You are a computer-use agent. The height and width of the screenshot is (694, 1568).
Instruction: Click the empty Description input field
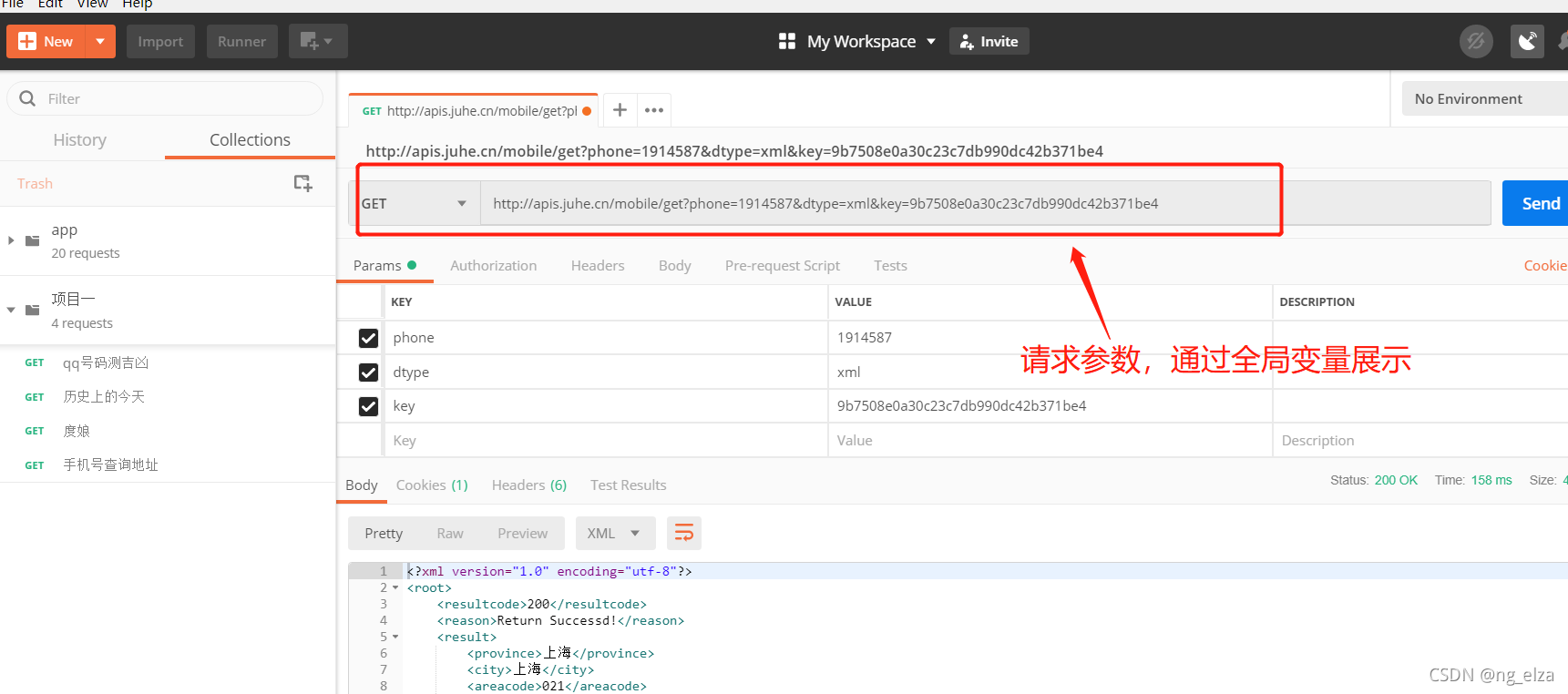[1420, 441]
